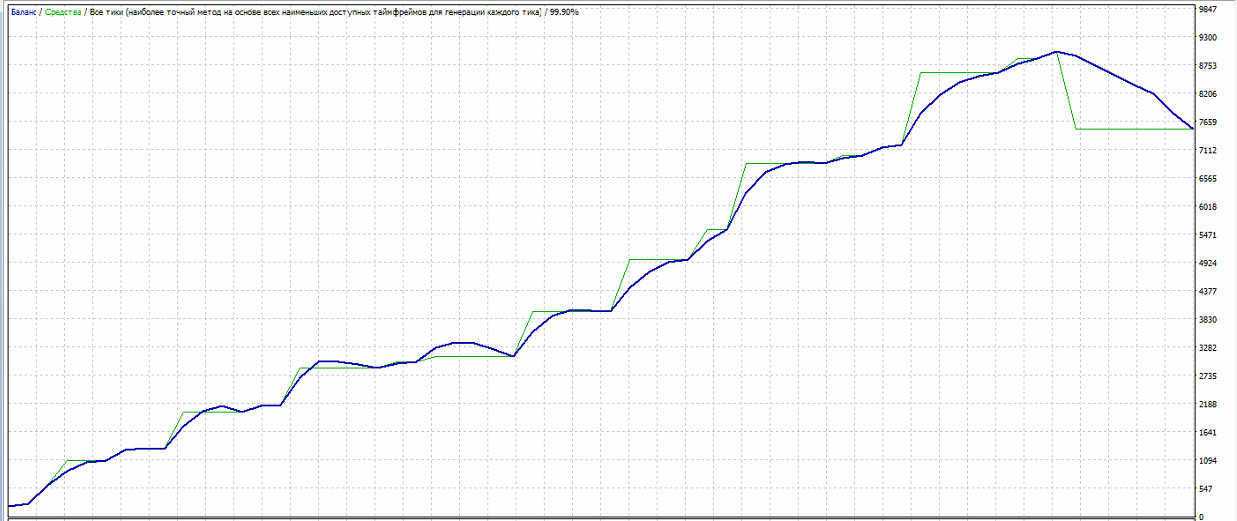Click the 1094 y-axis value
Viewport: 1237px width, 521px height.
point(1207,461)
